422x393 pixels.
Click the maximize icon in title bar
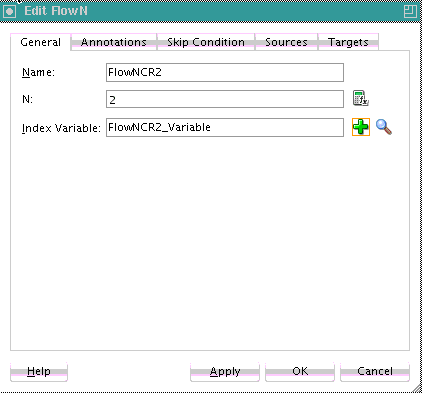point(410,11)
